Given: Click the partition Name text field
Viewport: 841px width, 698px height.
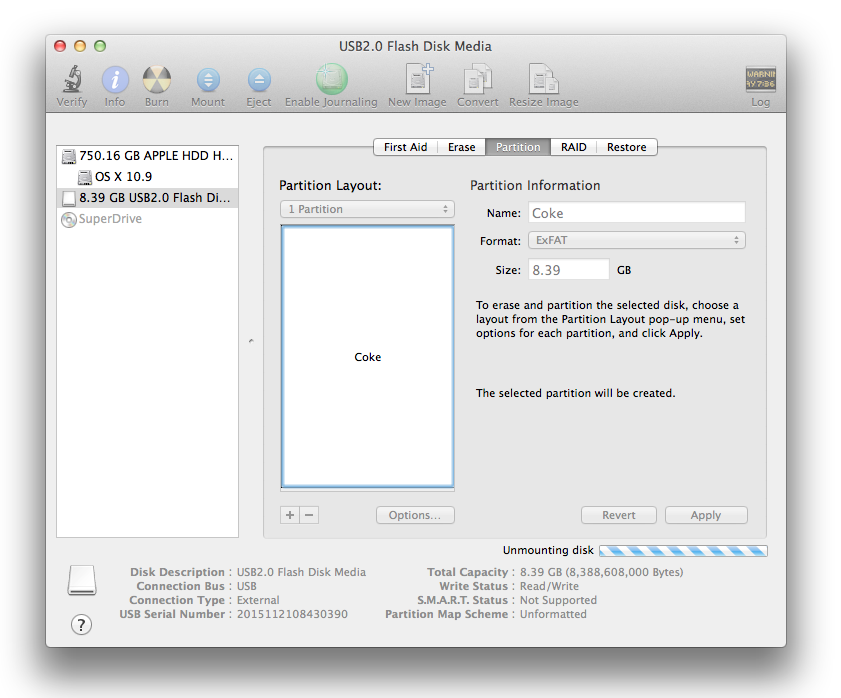Looking at the screenshot, I should [636, 213].
